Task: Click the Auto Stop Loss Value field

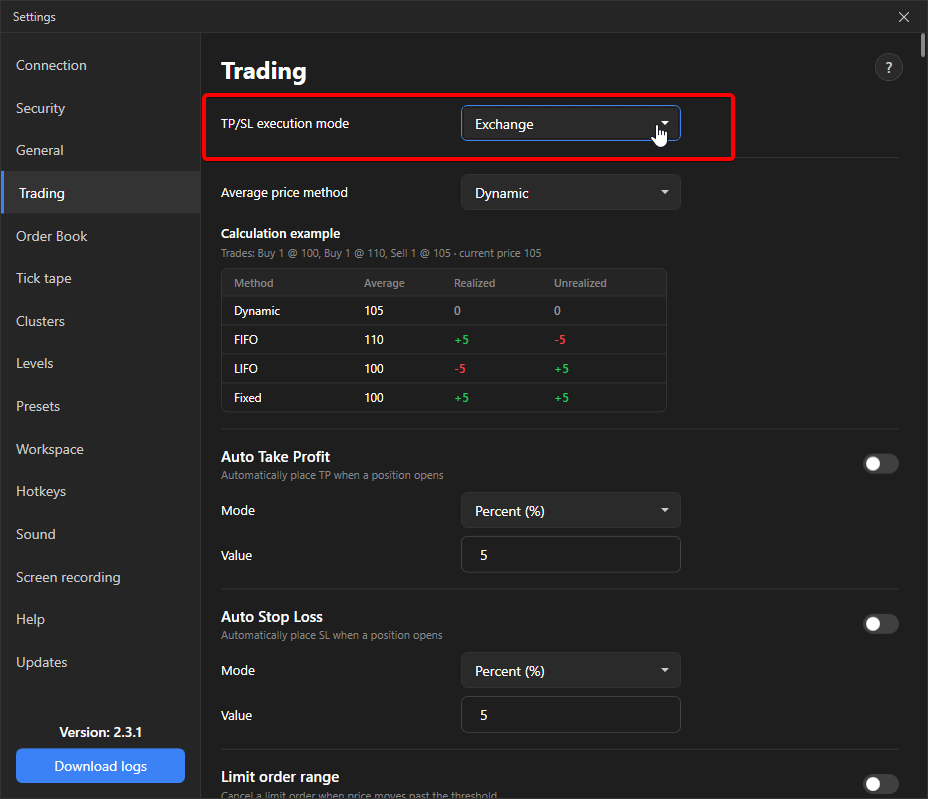Action: pyautogui.click(x=571, y=715)
